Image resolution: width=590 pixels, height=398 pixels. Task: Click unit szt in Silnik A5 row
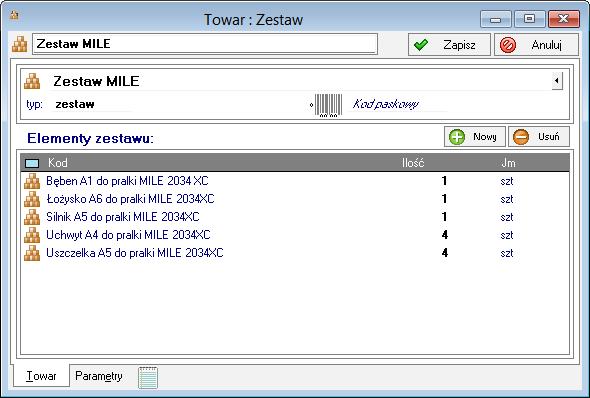coord(507,217)
